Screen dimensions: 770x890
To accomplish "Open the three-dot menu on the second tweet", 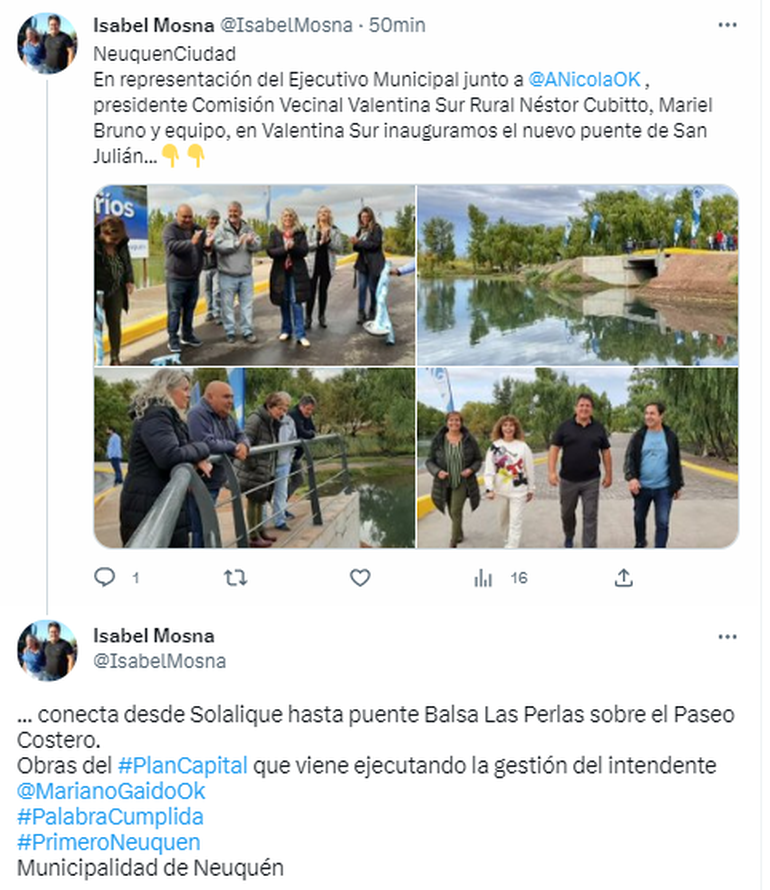I will click(727, 637).
